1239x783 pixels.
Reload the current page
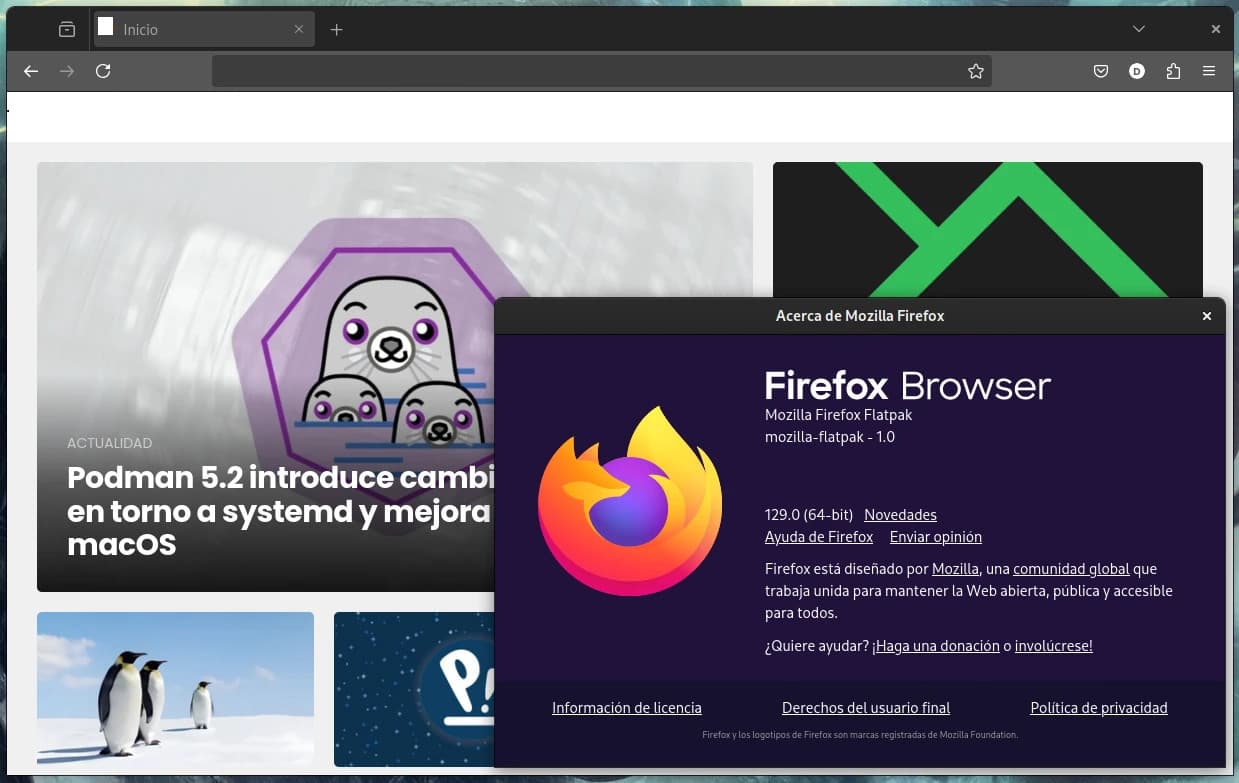tap(103, 71)
